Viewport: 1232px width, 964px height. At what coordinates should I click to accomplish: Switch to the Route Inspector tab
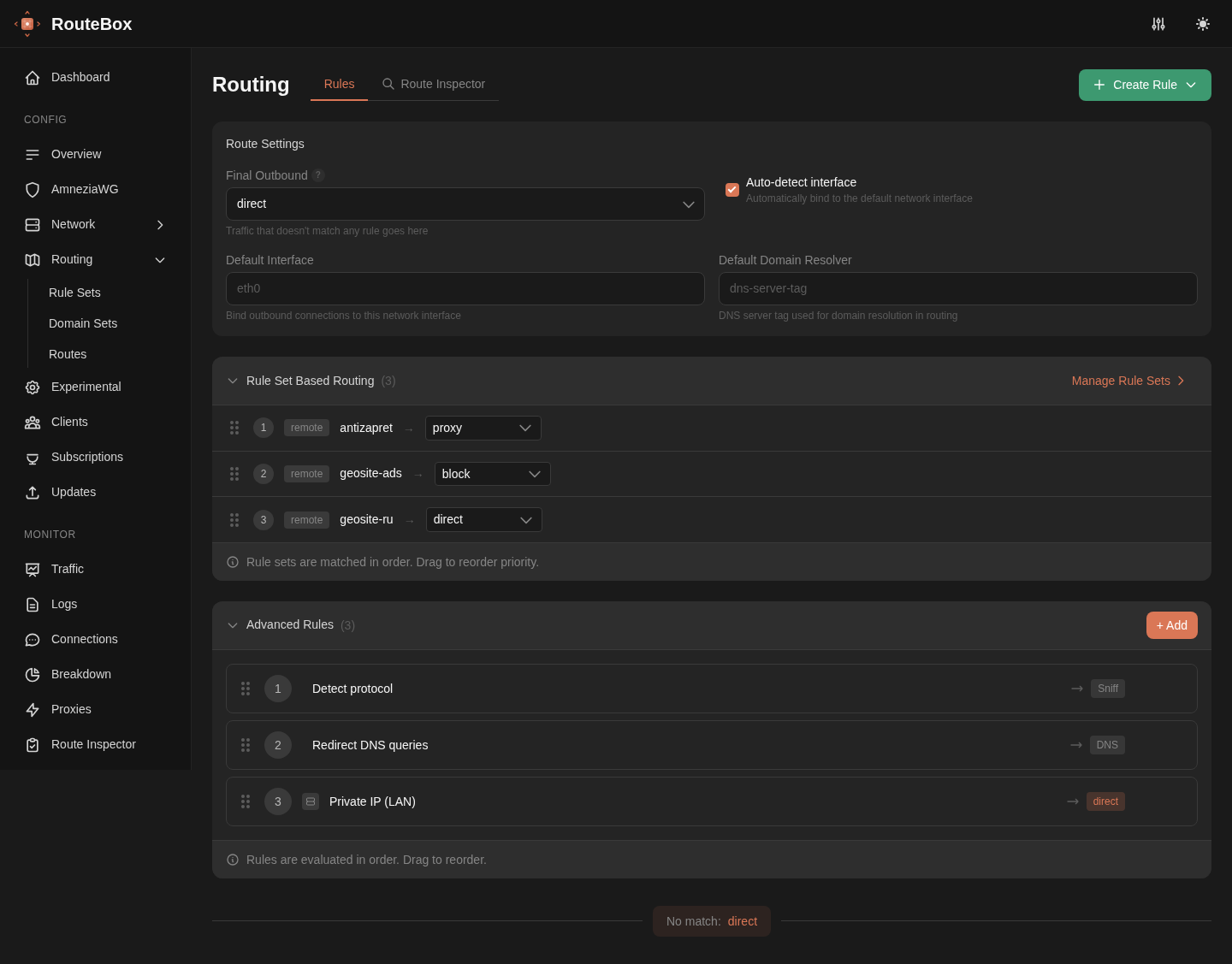click(x=434, y=84)
